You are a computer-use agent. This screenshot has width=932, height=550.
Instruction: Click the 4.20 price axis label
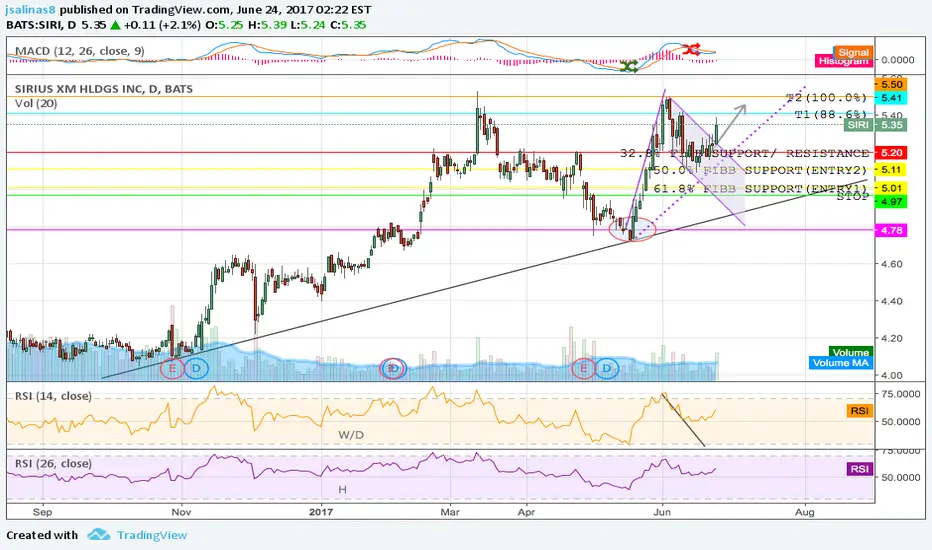coord(892,338)
